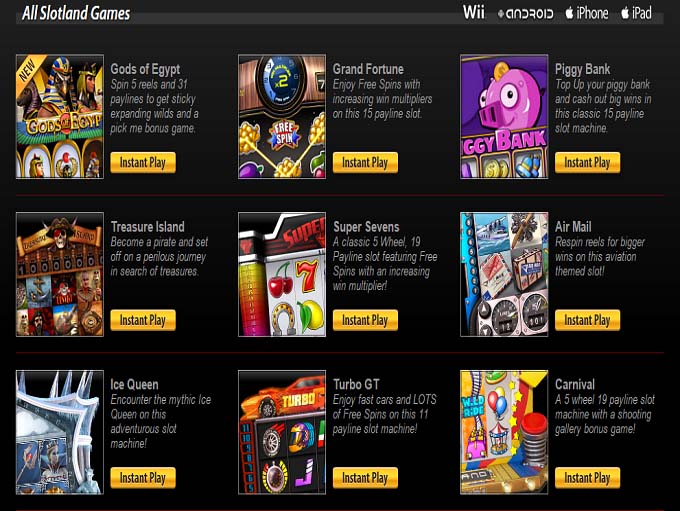Click the Air Mail title link
Screen dimensions: 680x511
[x=573, y=226]
